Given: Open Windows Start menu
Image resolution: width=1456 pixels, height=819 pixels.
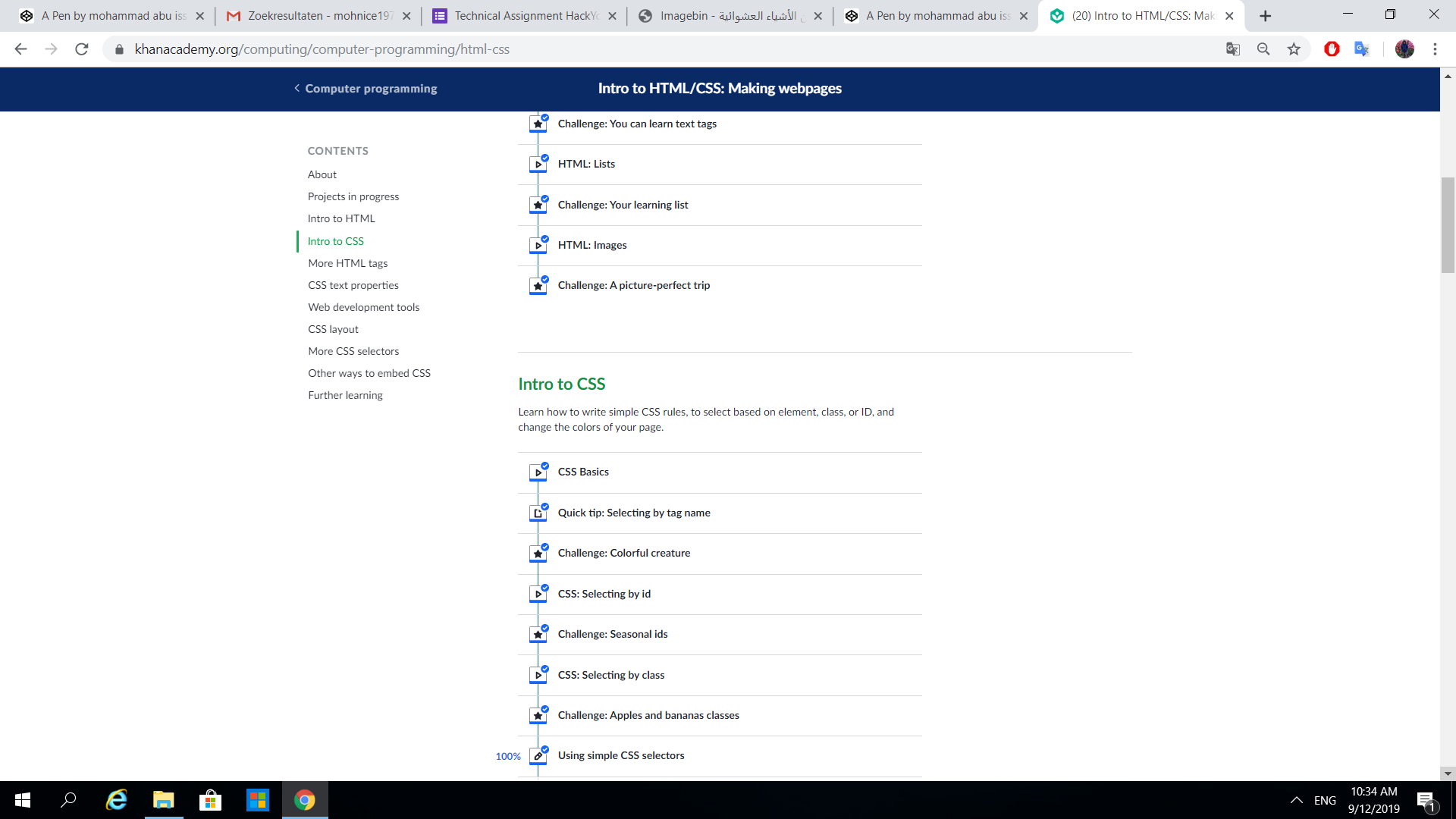Looking at the screenshot, I should click(x=23, y=800).
